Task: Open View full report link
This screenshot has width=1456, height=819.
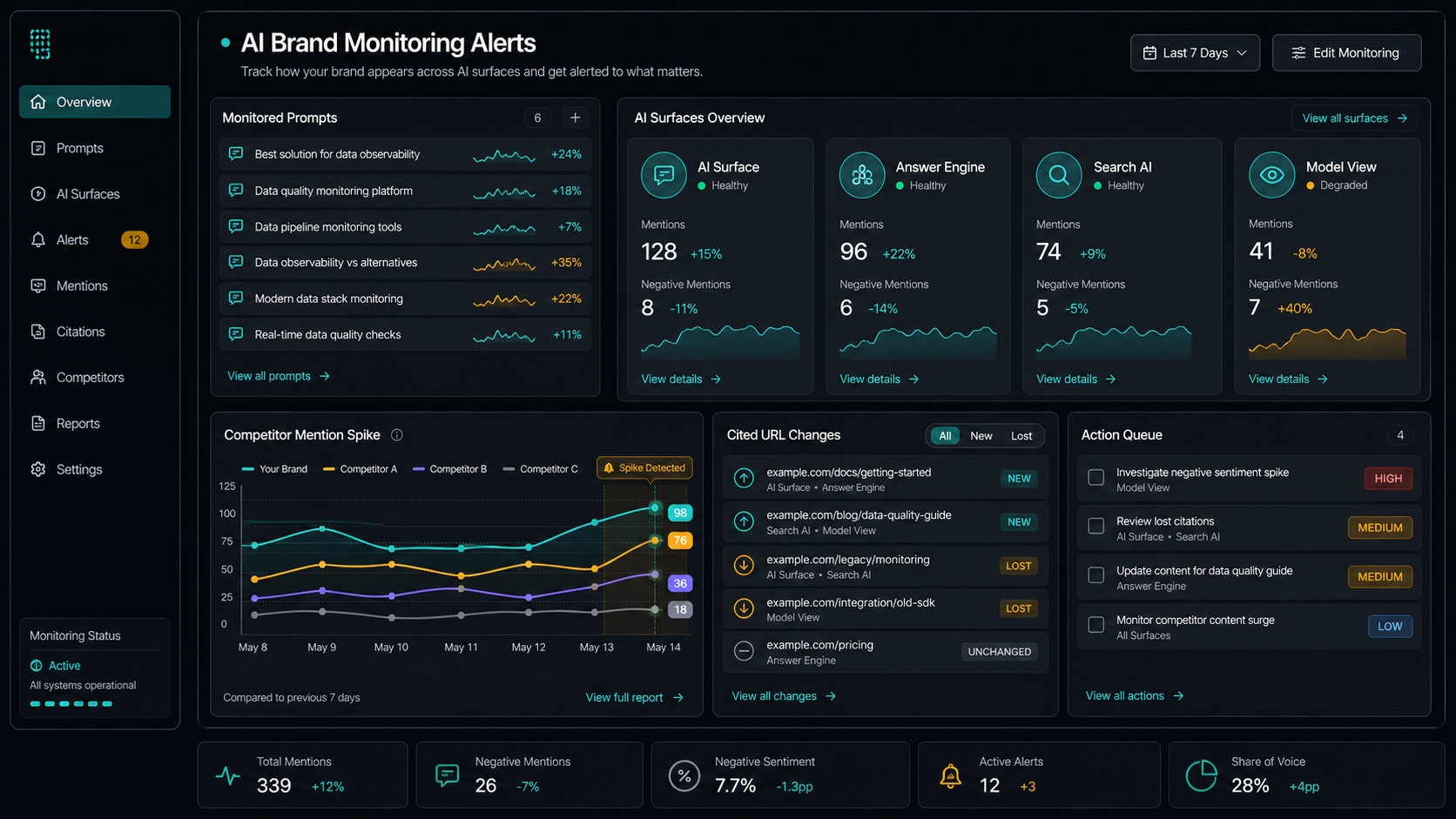Action: click(635, 697)
